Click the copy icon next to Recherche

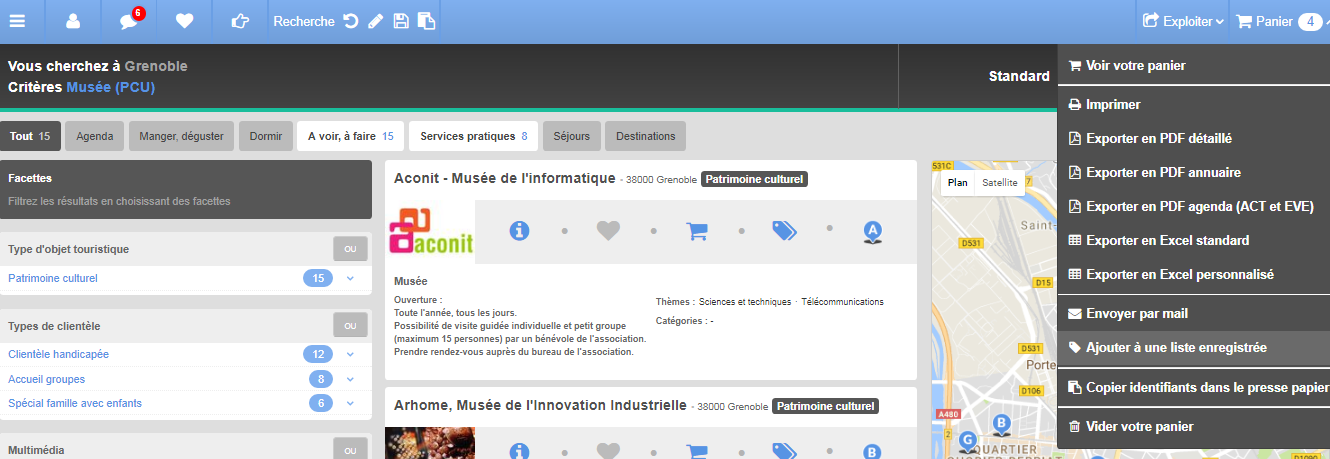(x=426, y=21)
